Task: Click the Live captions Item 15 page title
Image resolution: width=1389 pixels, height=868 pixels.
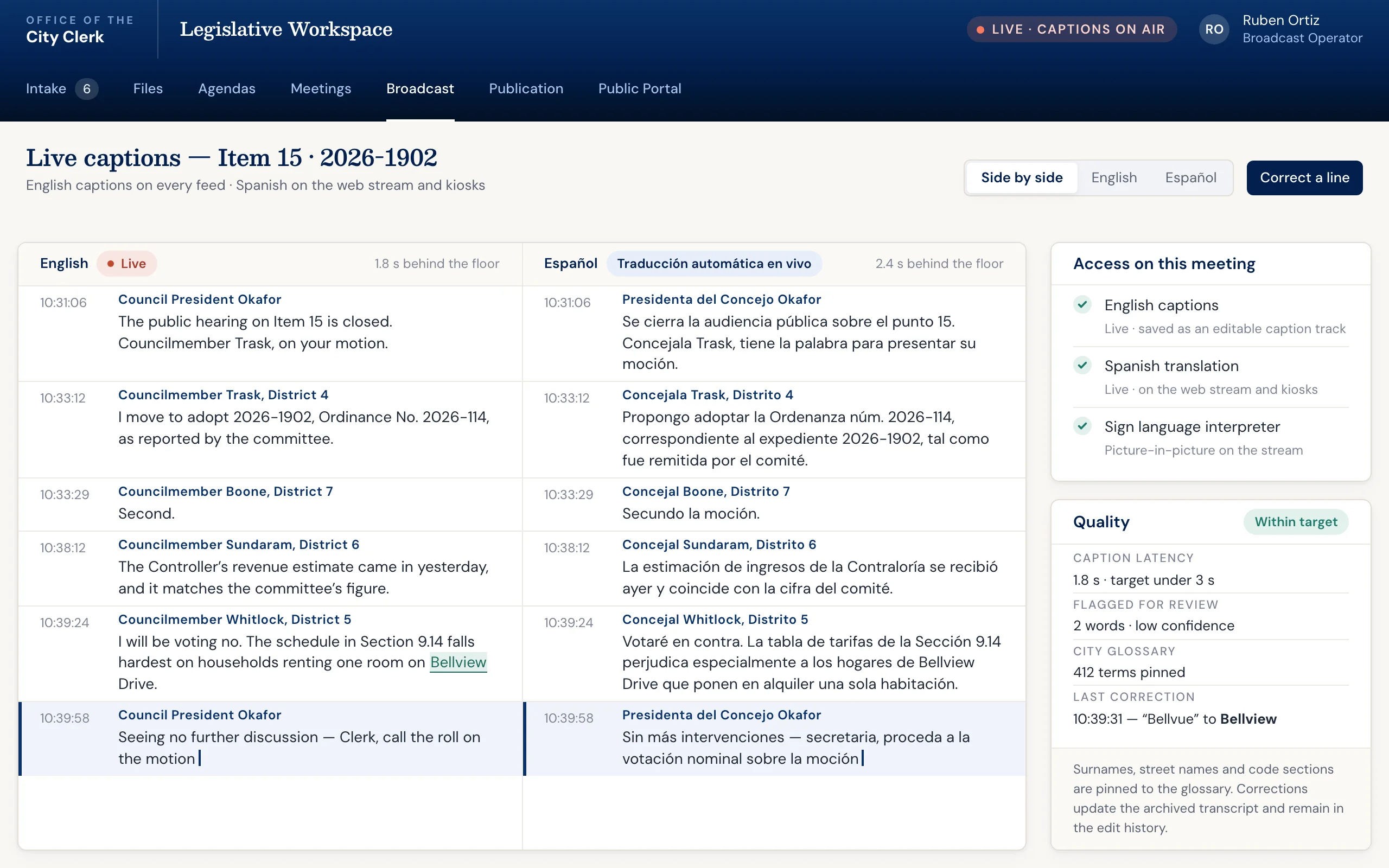Action: (x=231, y=157)
